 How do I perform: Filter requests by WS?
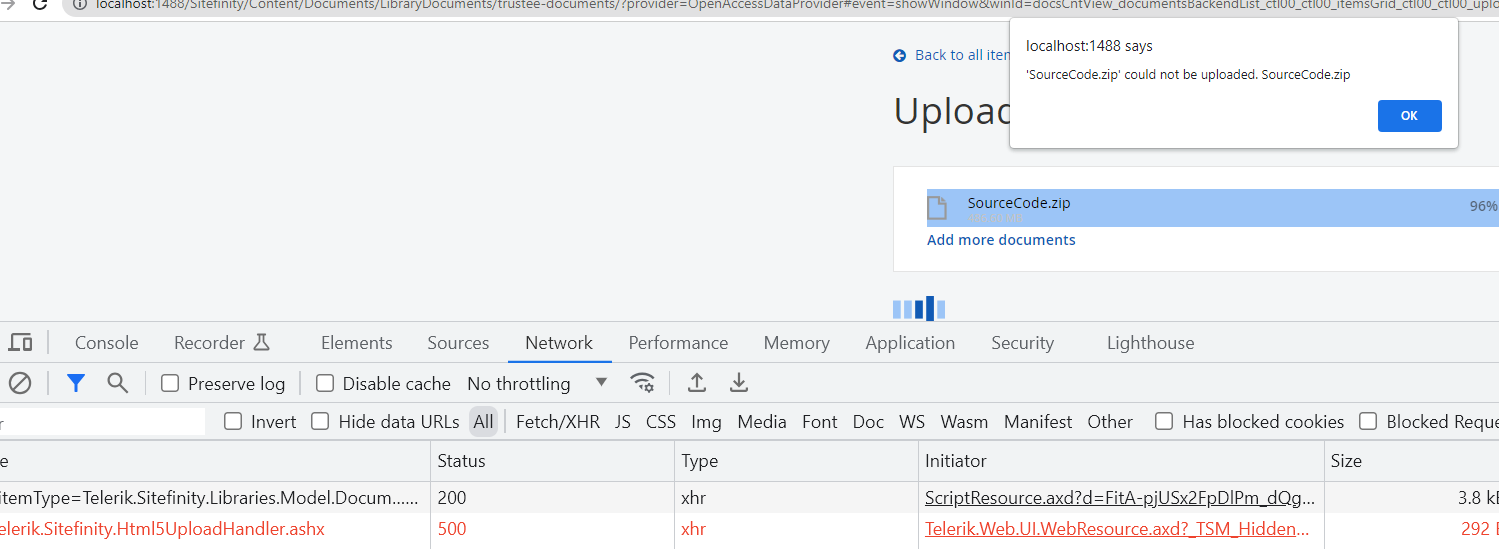pos(912,421)
